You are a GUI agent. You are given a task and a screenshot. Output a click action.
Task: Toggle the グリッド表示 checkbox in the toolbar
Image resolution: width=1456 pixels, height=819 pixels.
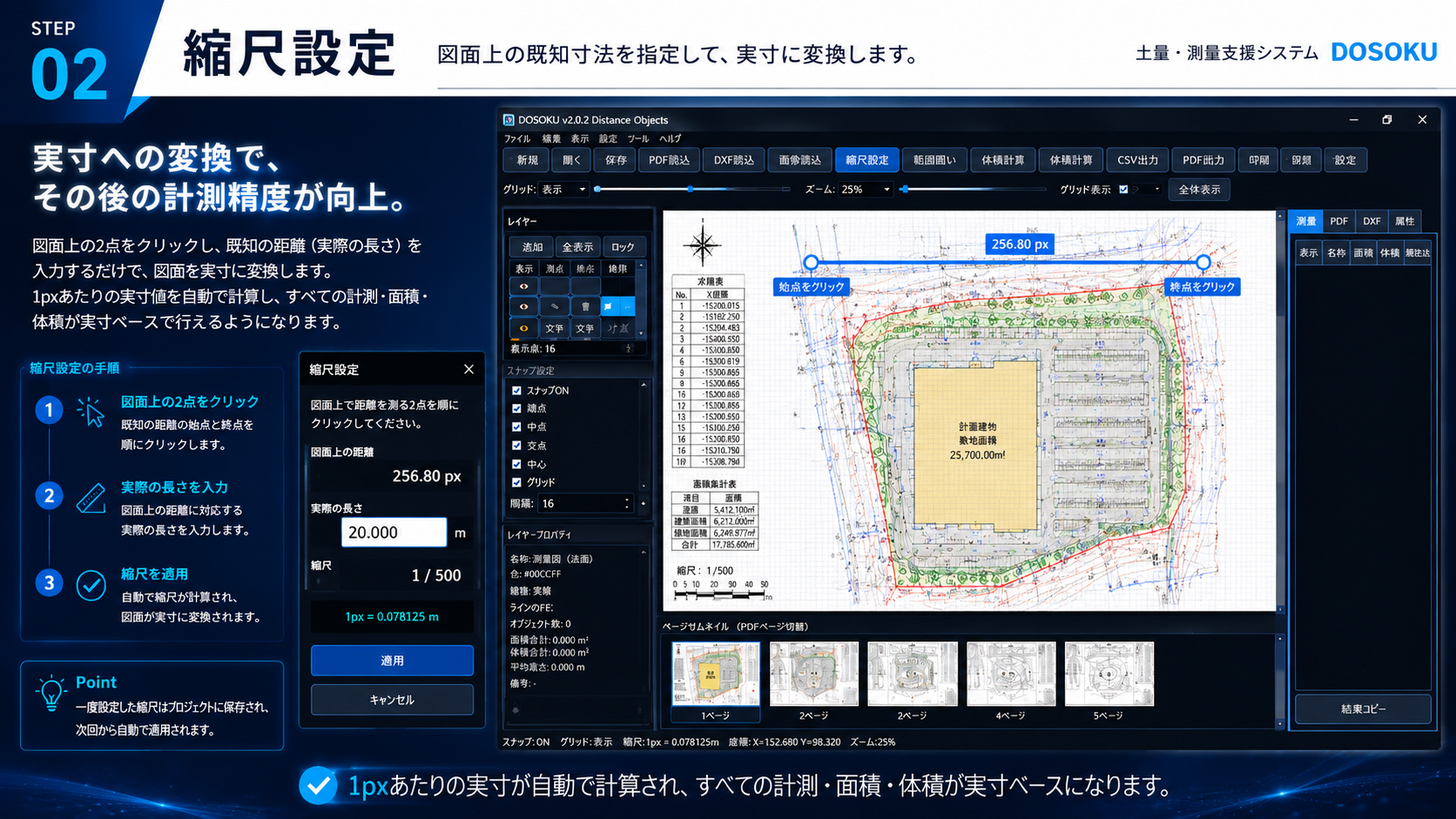tap(1123, 189)
